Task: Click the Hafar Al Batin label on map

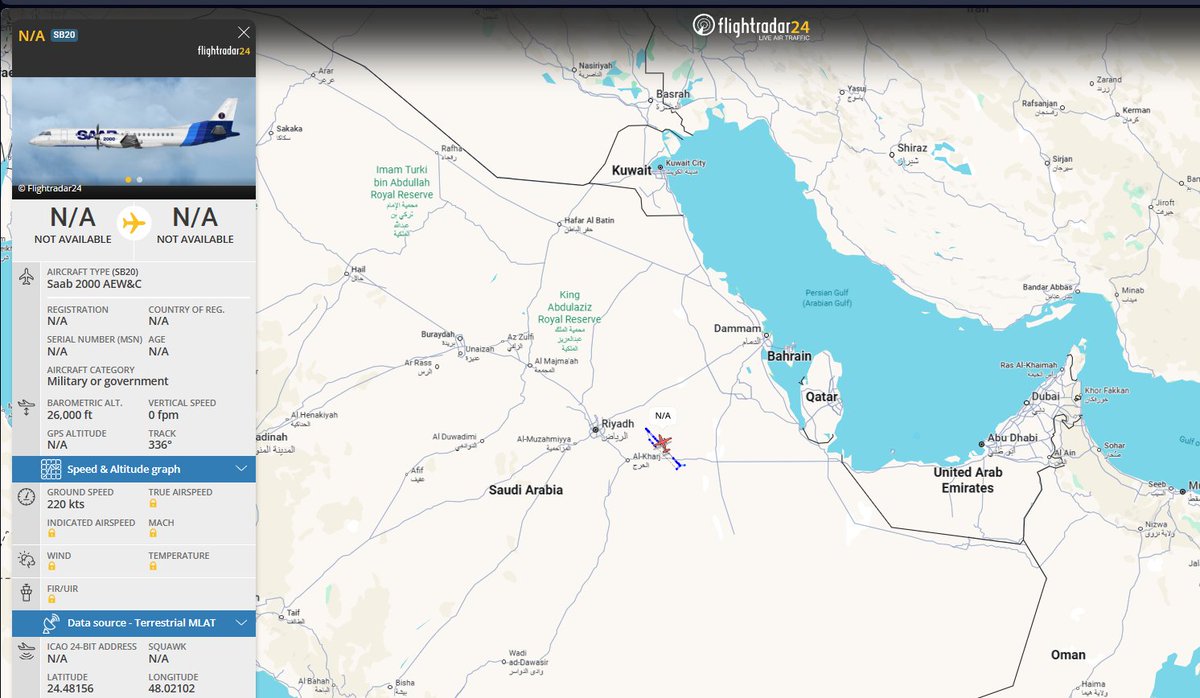Action: point(587,219)
